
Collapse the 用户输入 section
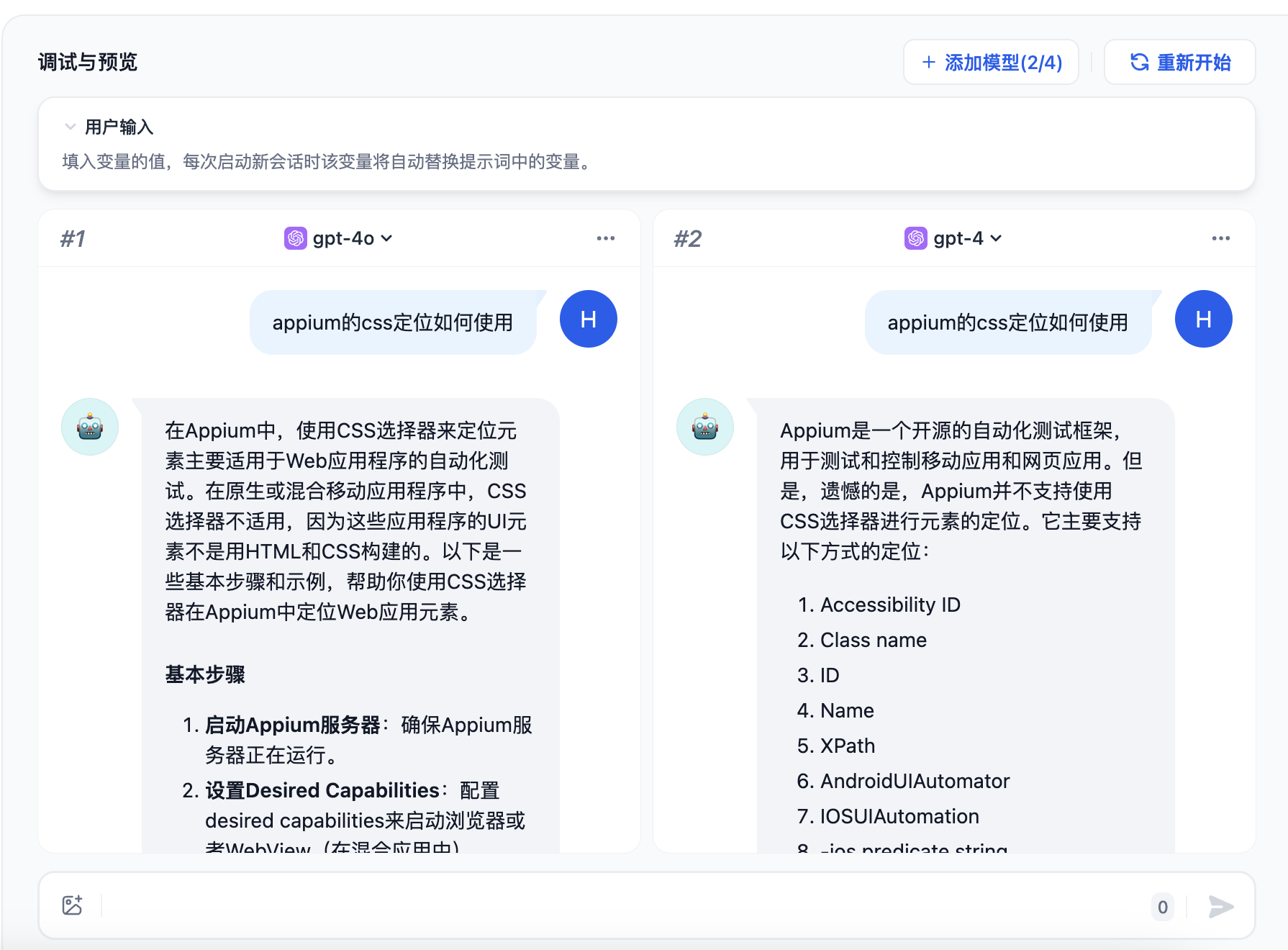coord(70,126)
